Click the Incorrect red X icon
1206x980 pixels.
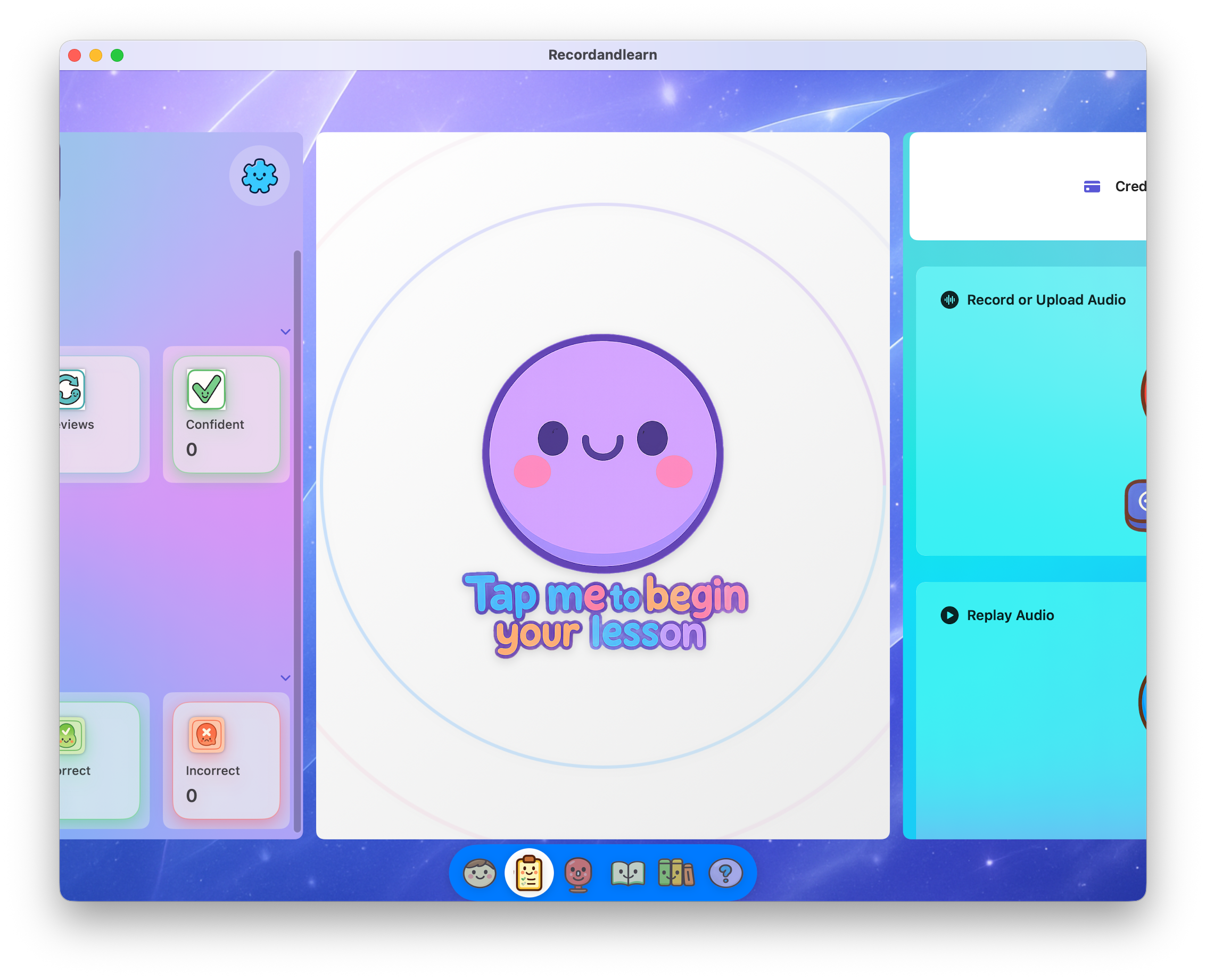tap(206, 735)
